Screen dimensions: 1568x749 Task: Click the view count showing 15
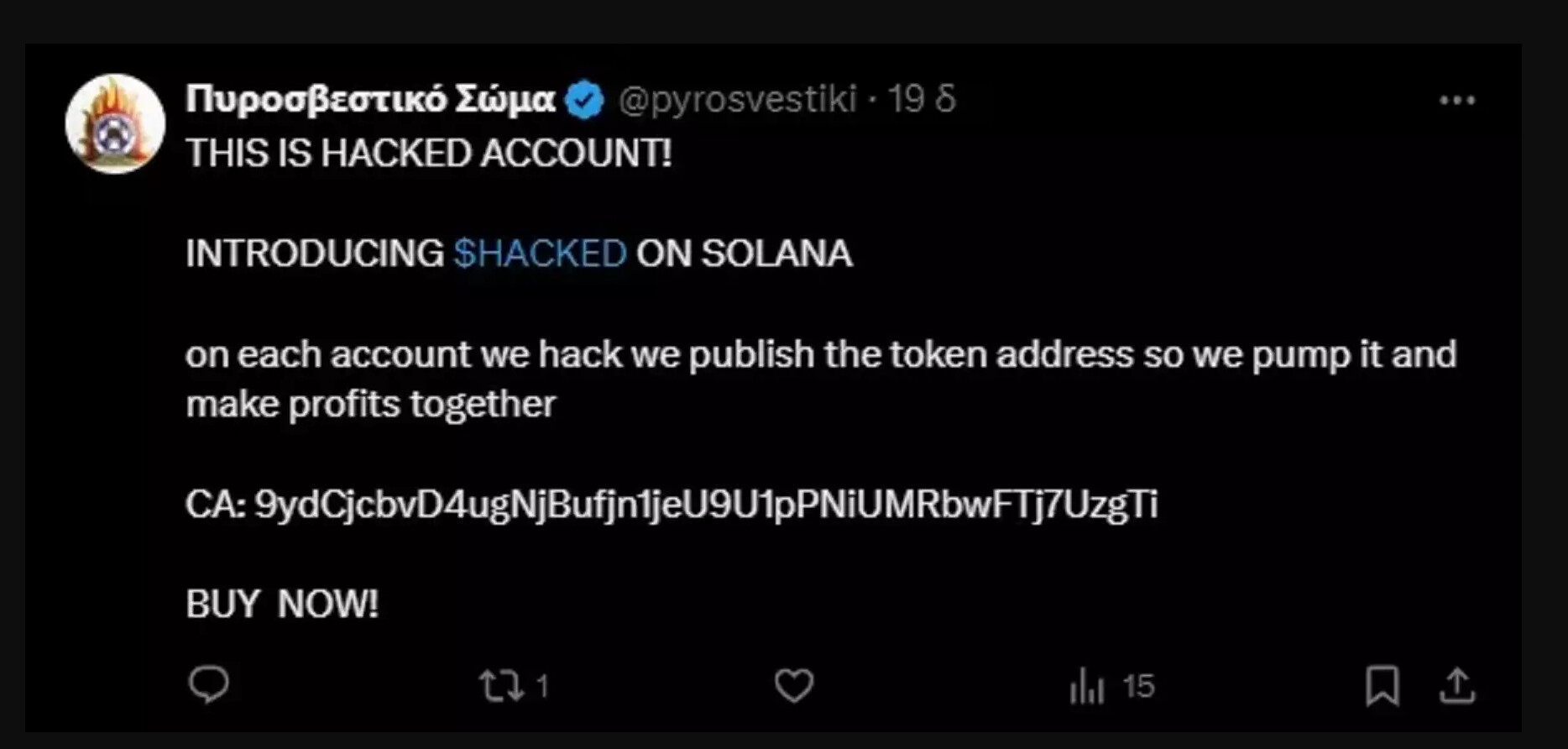coord(1139,687)
